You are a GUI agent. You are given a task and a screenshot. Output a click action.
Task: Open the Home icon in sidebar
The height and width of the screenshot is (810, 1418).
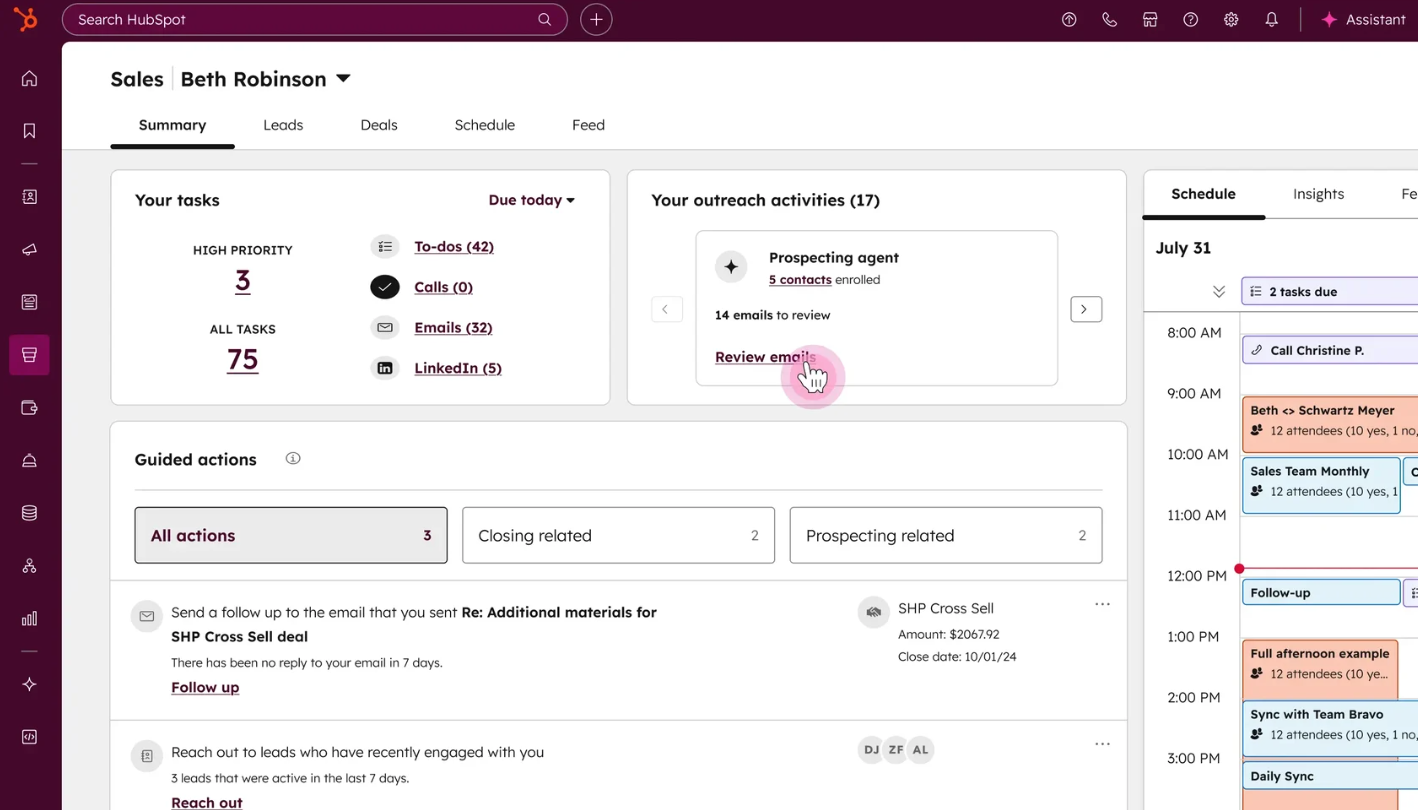tap(29, 79)
